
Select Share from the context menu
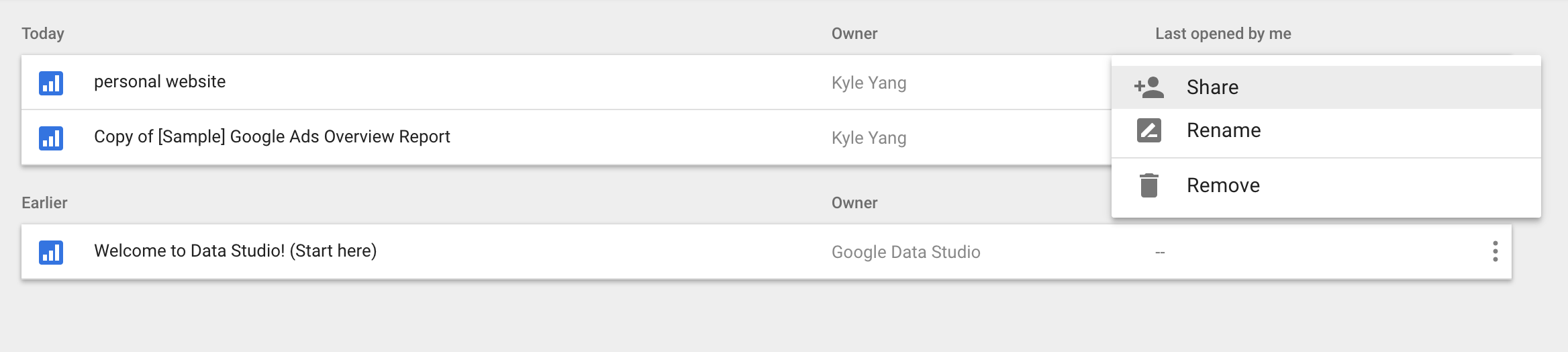tap(1212, 87)
